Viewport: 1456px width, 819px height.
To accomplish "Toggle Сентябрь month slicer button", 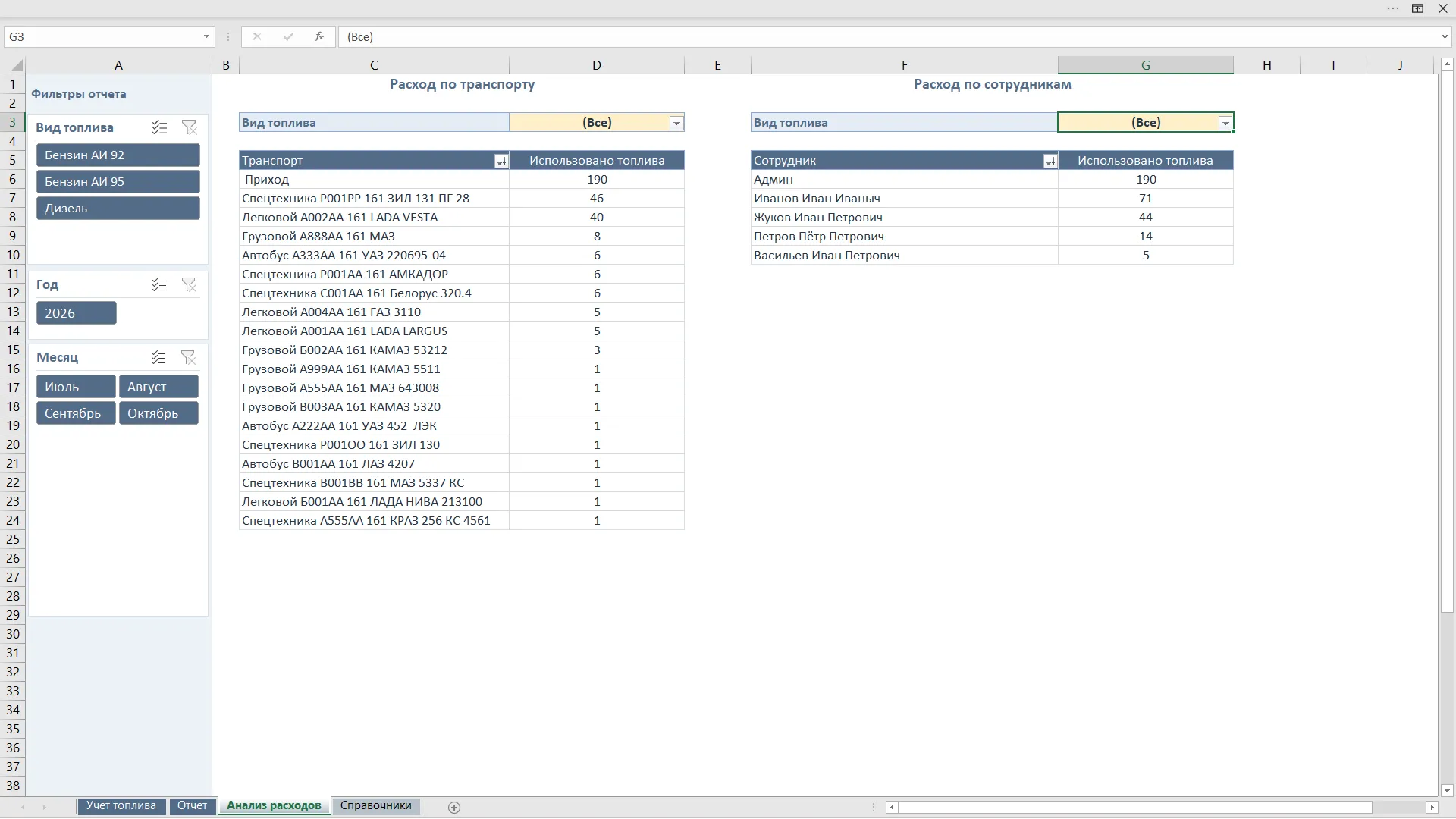I will [x=76, y=413].
